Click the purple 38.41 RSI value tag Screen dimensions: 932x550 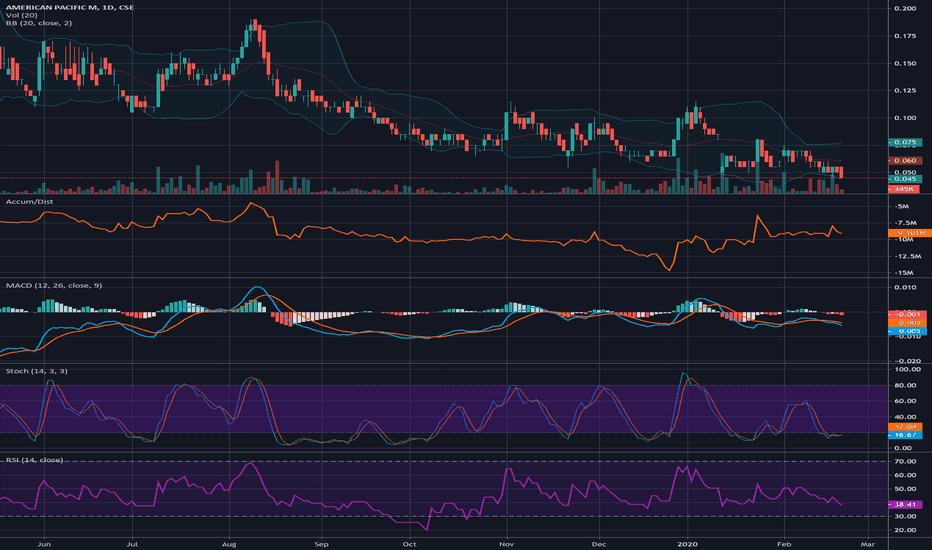click(905, 504)
